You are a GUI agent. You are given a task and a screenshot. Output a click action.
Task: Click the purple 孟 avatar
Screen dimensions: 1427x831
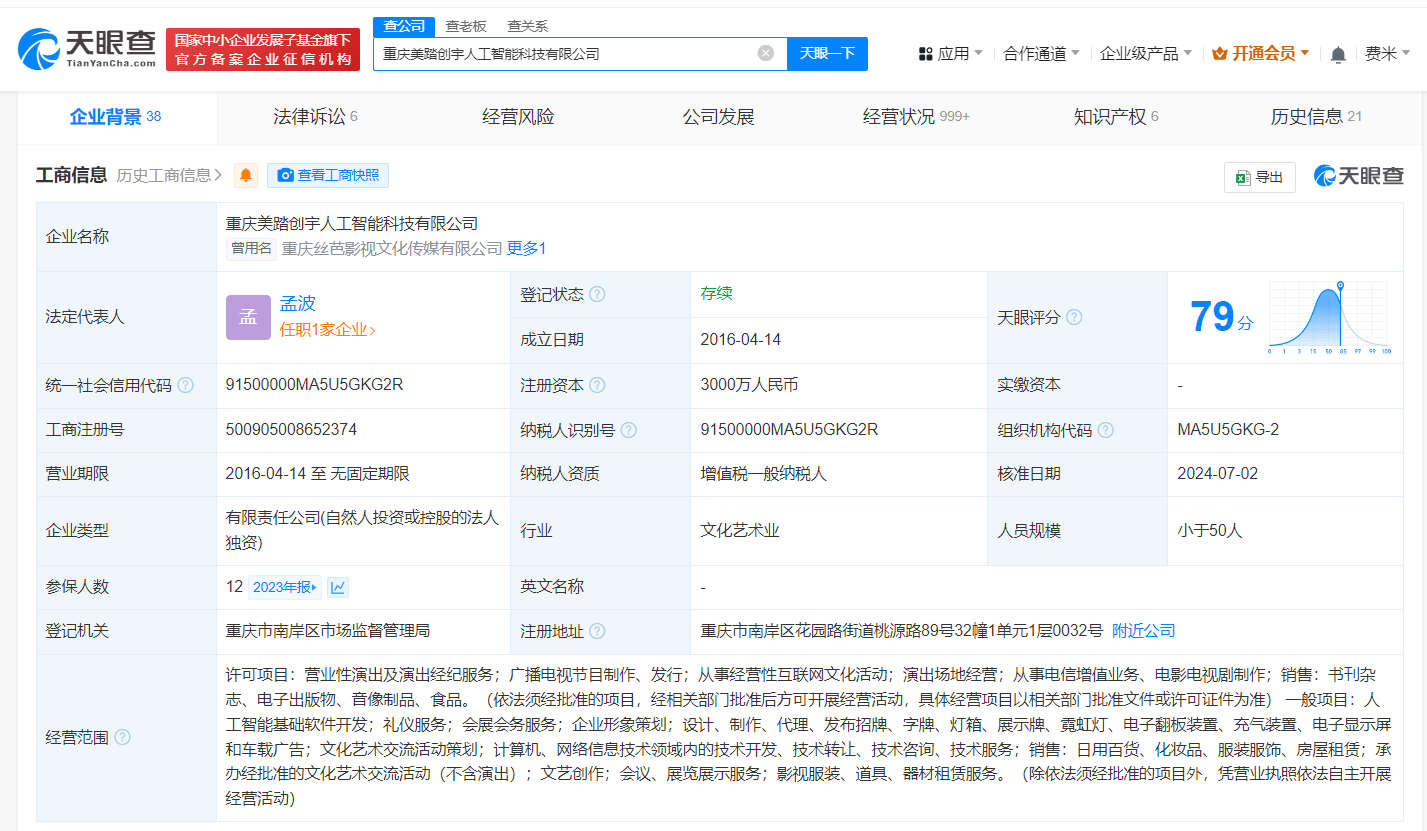pos(248,317)
